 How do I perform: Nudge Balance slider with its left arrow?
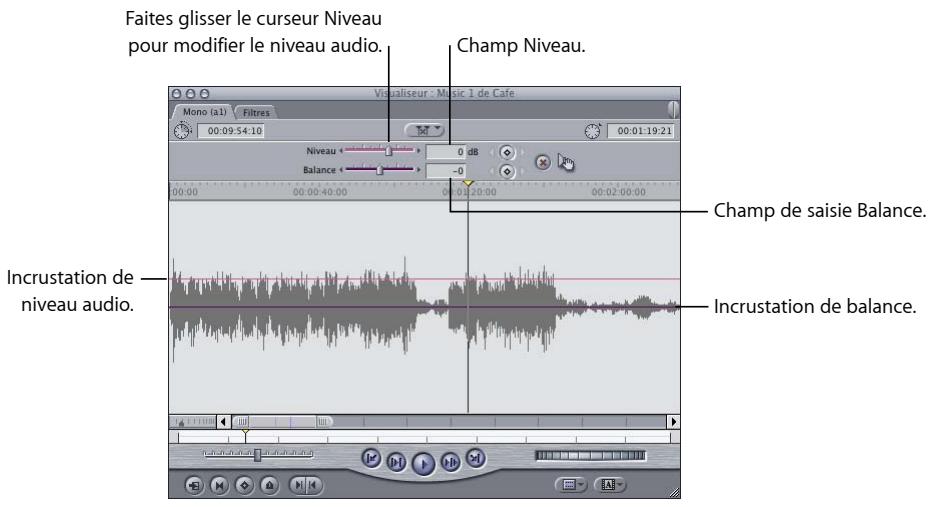pos(341,170)
